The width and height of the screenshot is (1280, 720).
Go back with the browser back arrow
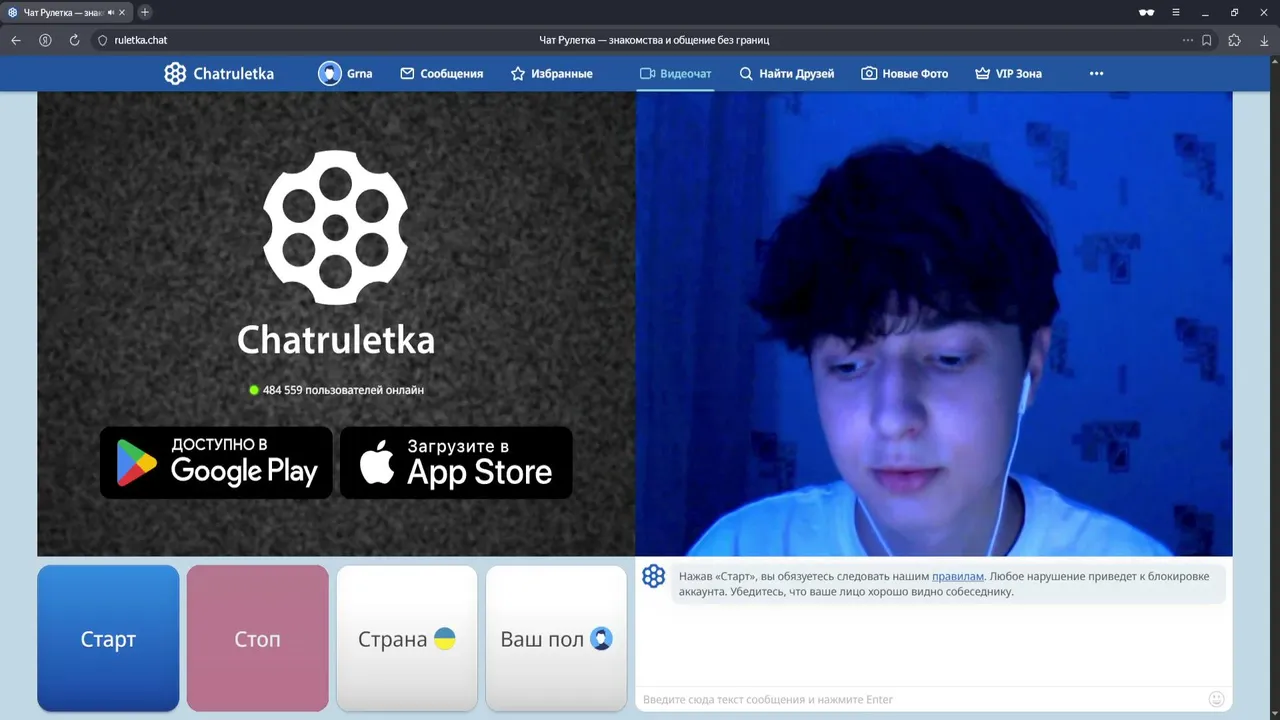[15, 40]
